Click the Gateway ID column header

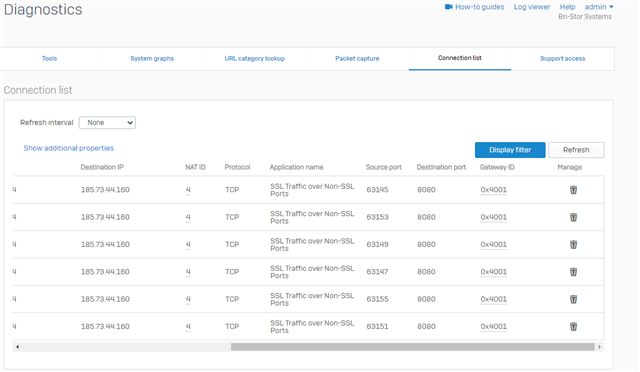(x=497, y=167)
